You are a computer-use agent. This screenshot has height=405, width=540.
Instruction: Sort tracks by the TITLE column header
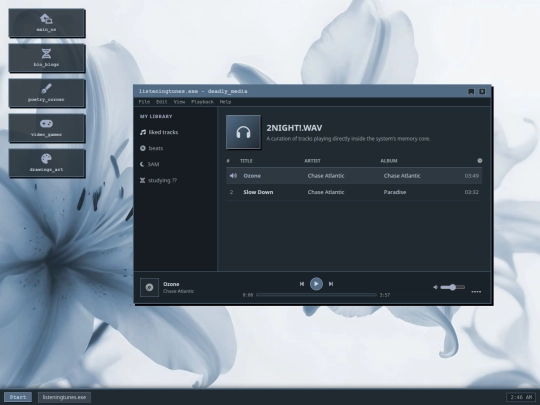(246, 161)
